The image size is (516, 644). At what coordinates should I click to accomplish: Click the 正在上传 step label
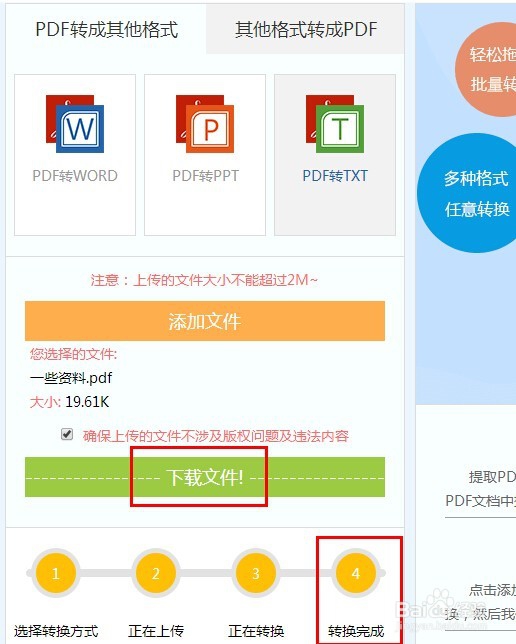pyautogui.click(x=156, y=631)
